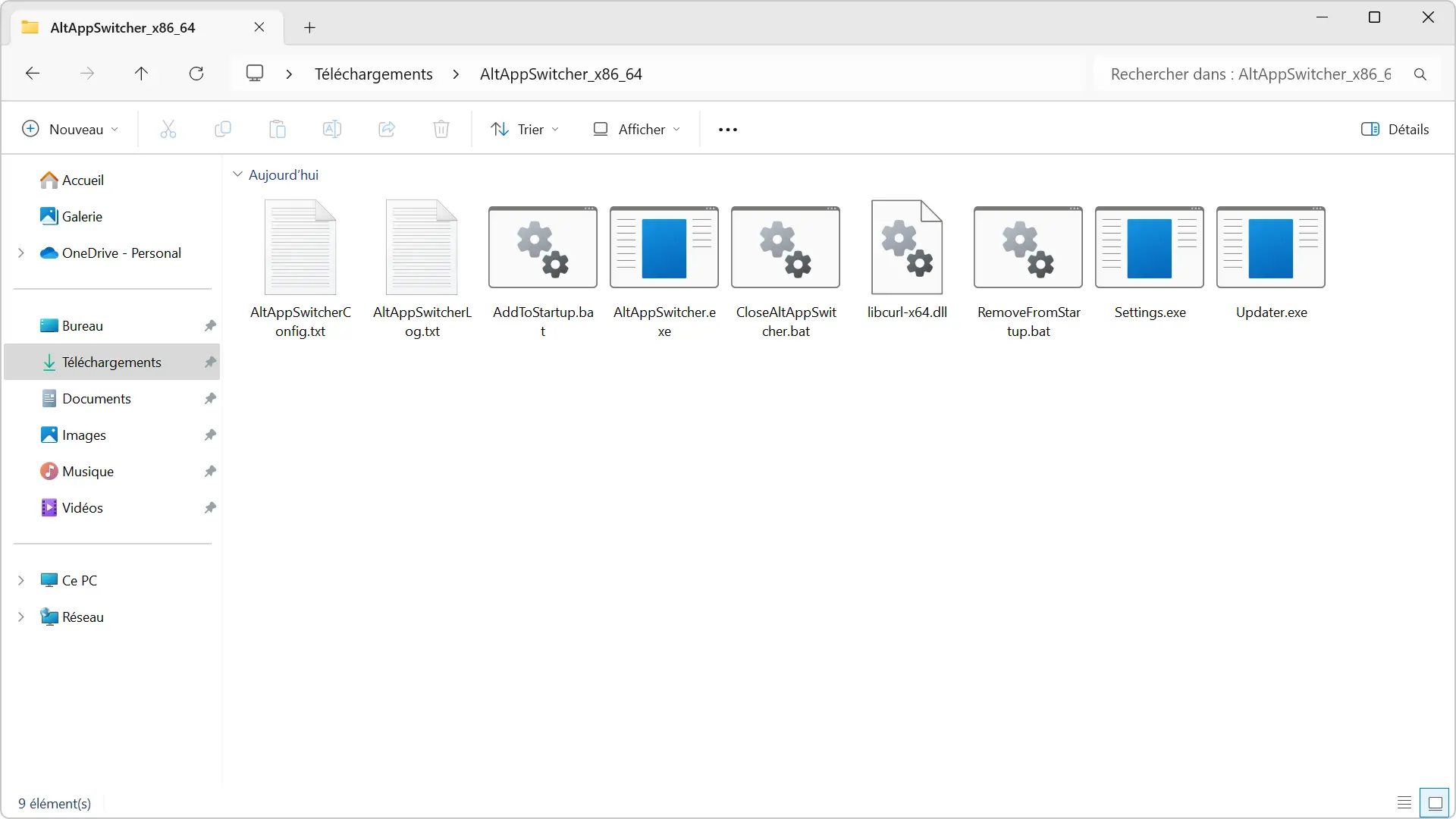Image resolution: width=1456 pixels, height=819 pixels.
Task: Click the Paste clipboard icon
Action: 278,129
